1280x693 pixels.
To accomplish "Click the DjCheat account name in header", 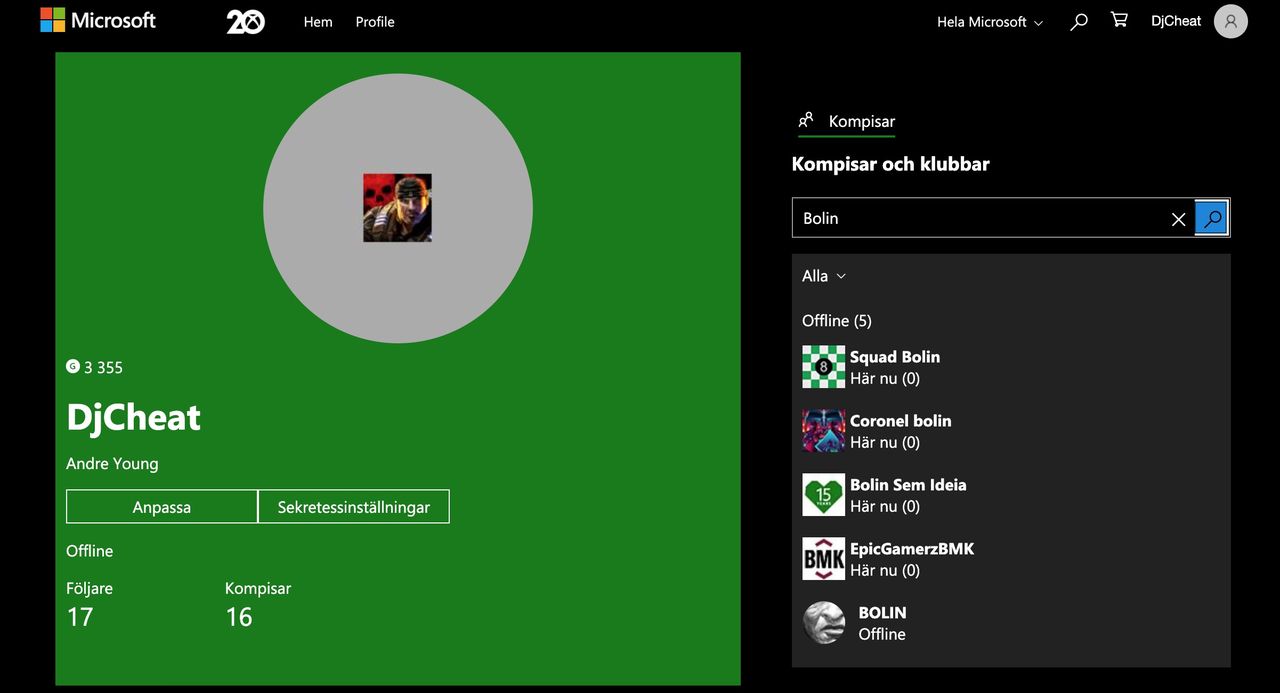I will click(x=1176, y=21).
